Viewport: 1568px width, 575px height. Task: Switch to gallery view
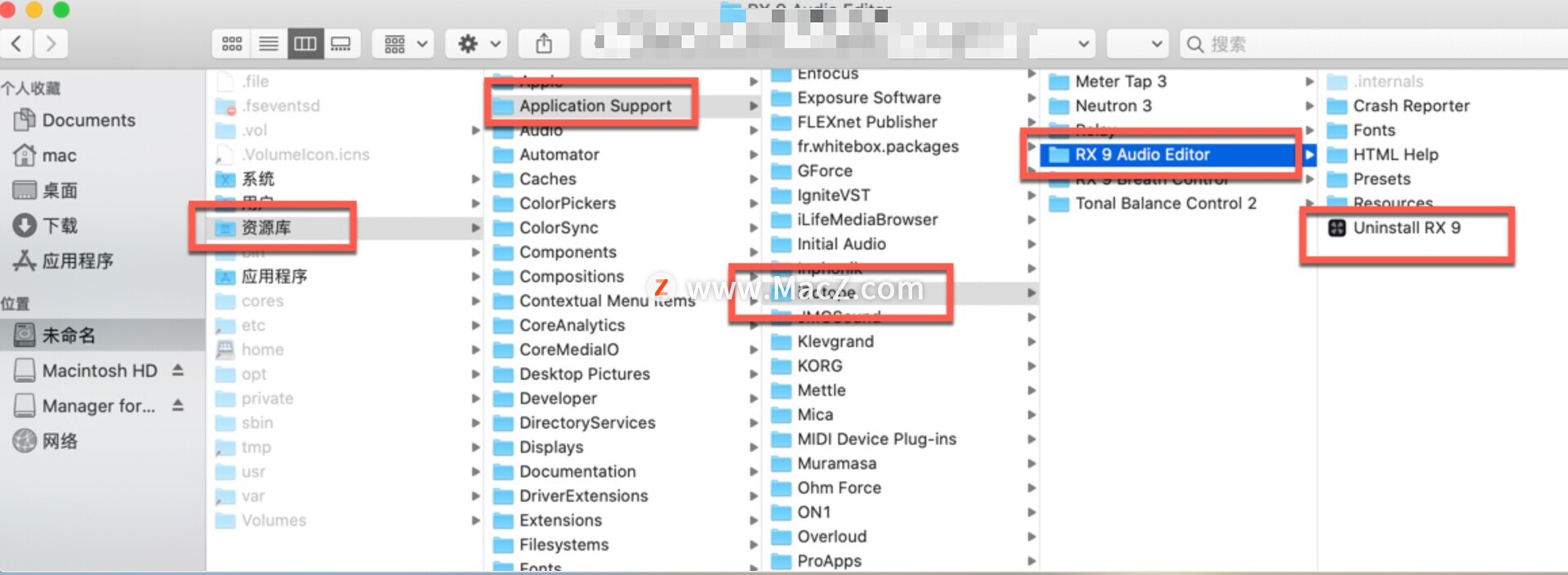tap(341, 43)
